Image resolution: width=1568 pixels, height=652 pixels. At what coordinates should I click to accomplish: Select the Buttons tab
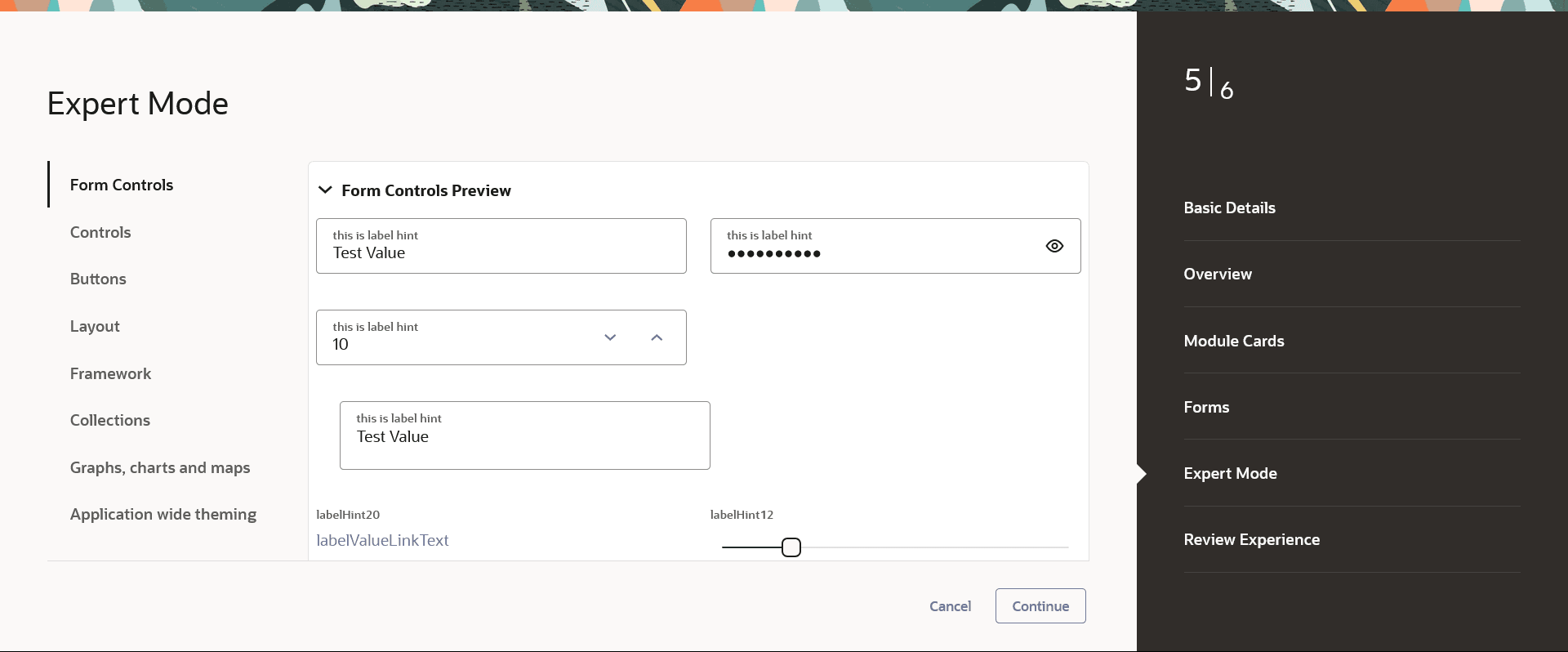tap(98, 279)
